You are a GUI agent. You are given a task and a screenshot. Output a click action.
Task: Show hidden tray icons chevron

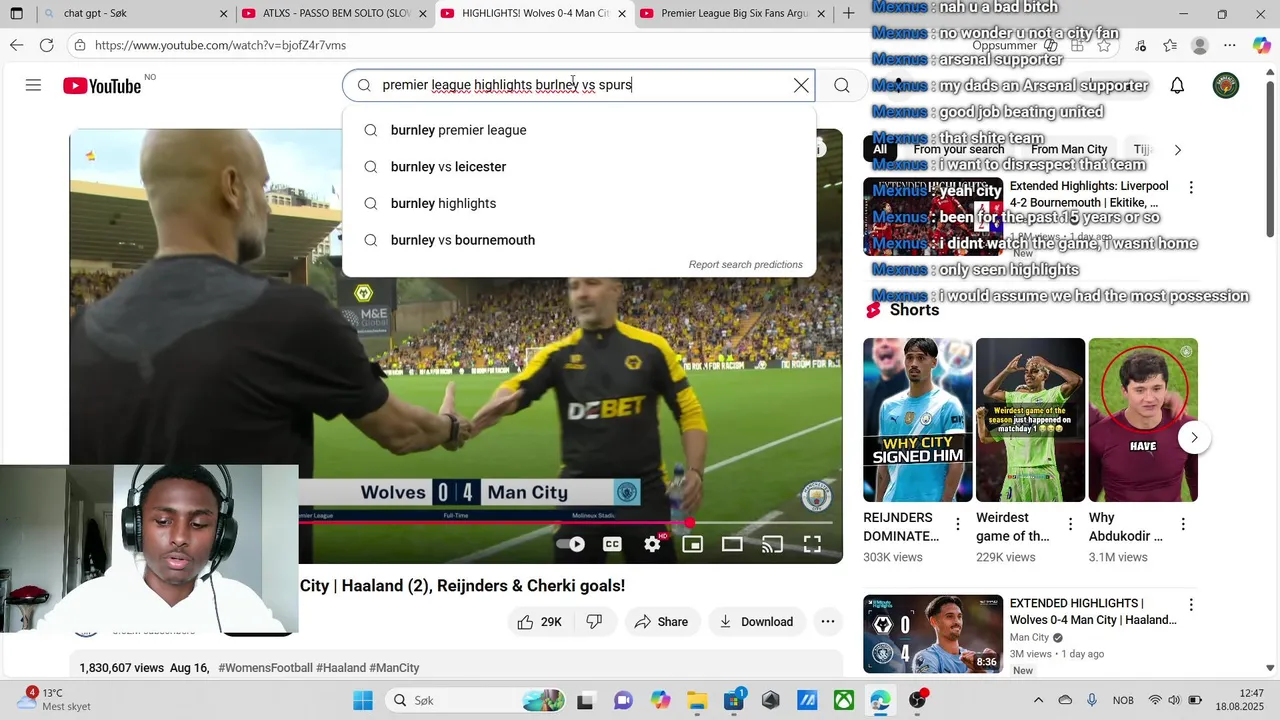(1038, 700)
